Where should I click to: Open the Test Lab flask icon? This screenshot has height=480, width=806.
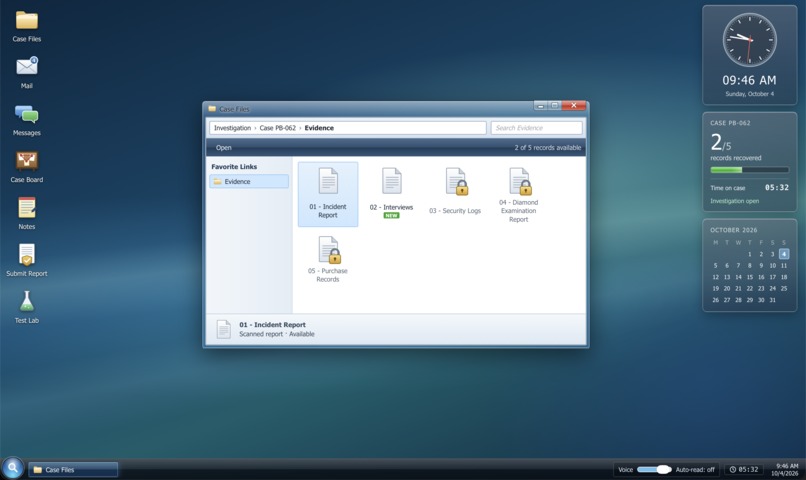click(27, 307)
